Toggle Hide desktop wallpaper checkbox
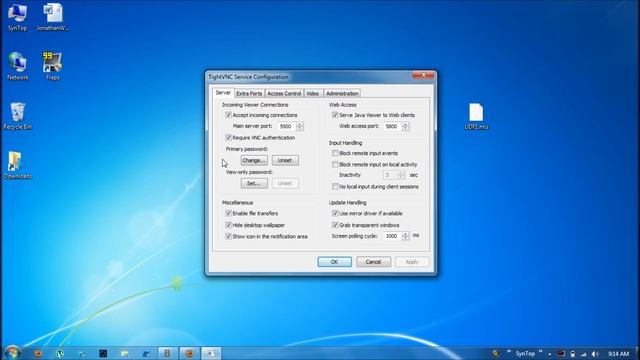The image size is (640, 360). click(229, 225)
